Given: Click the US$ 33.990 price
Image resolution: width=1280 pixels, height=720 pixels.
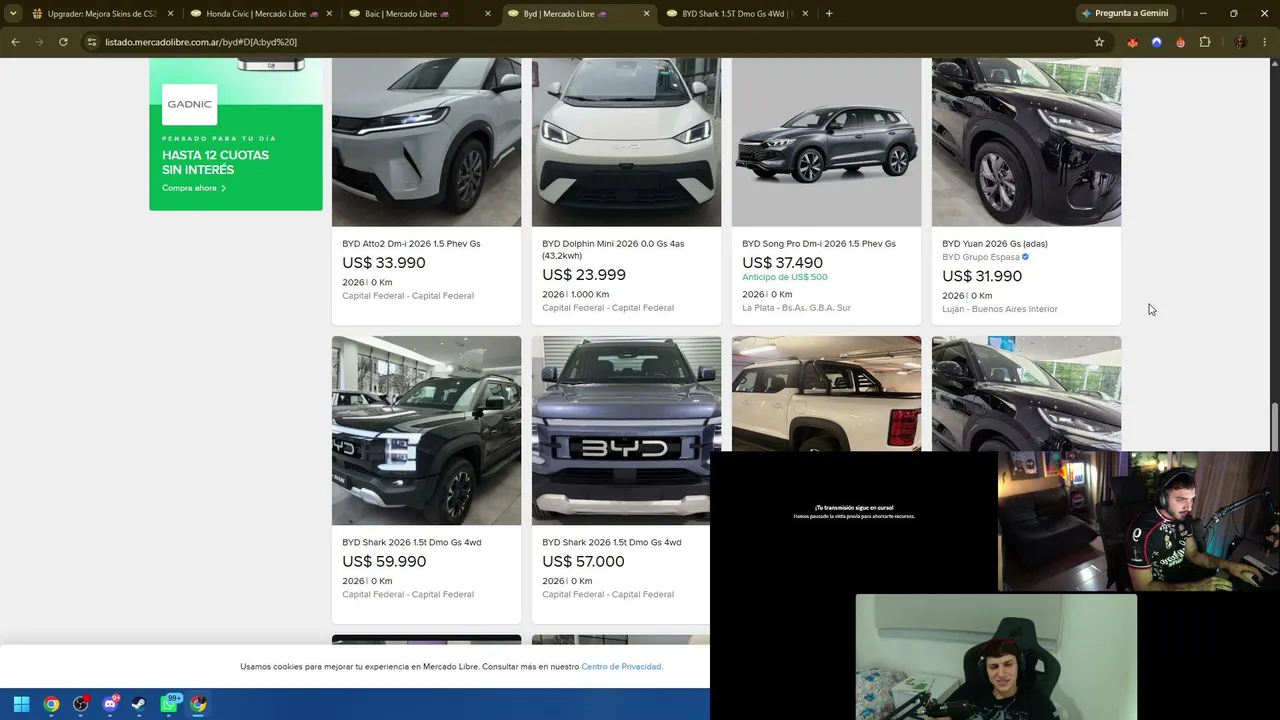Looking at the screenshot, I should tap(384, 263).
